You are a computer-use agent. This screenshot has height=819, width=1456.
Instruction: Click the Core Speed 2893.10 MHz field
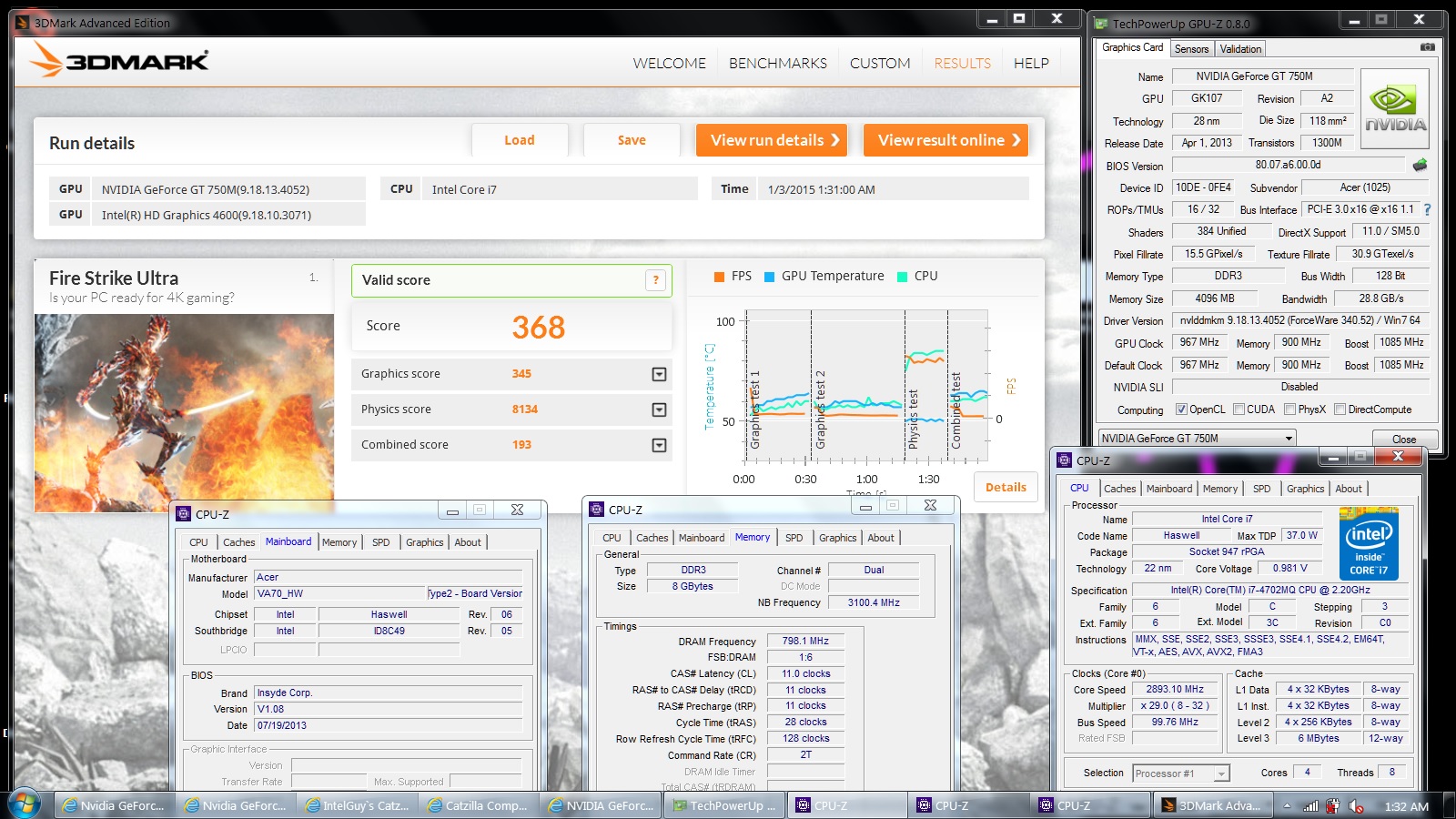(1174, 690)
